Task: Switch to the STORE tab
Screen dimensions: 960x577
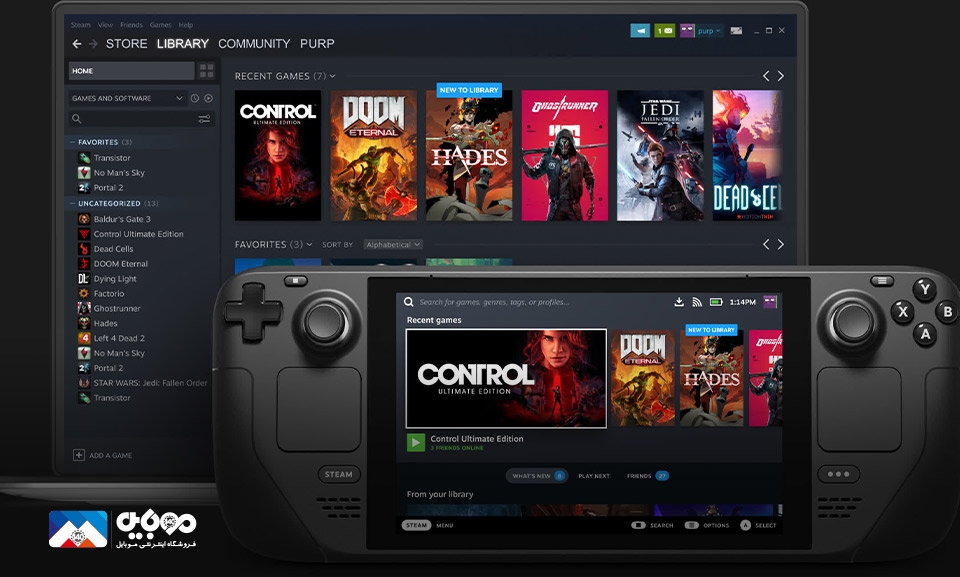Action: 126,43
